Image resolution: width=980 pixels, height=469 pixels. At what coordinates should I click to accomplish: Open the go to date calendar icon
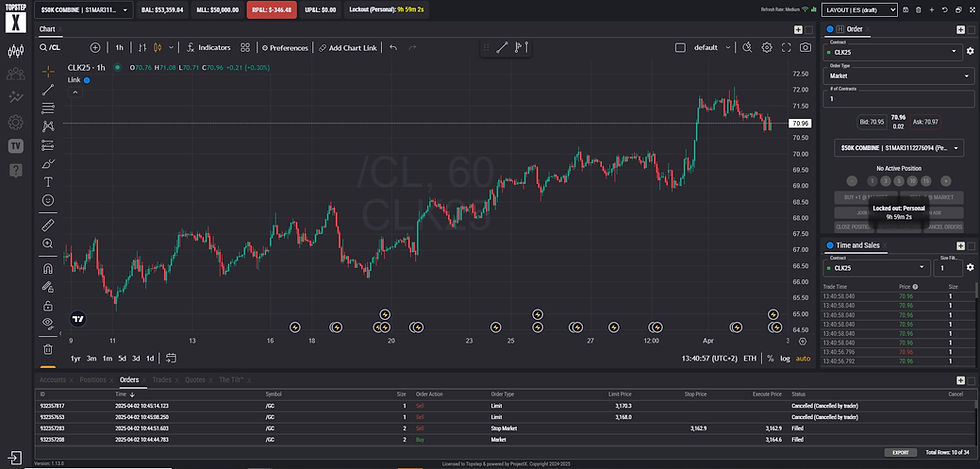tap(171, 358)
